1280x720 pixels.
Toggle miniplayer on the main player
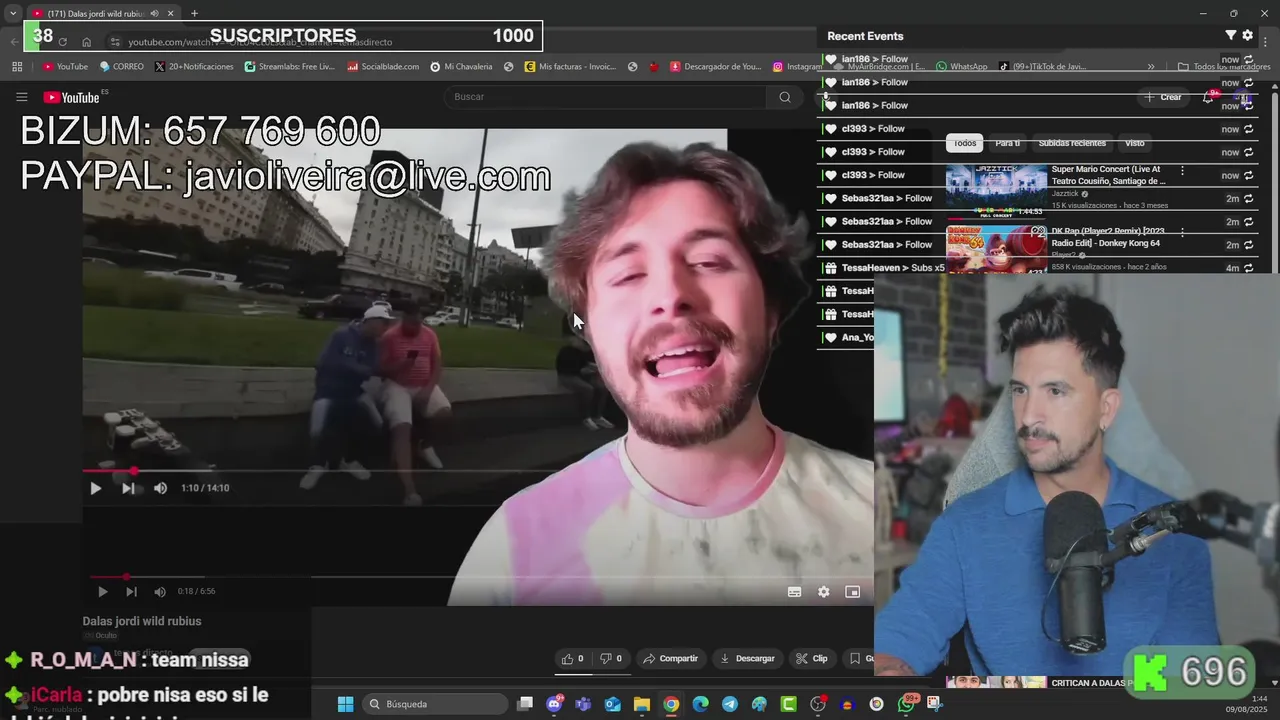(x=852, y=592)
